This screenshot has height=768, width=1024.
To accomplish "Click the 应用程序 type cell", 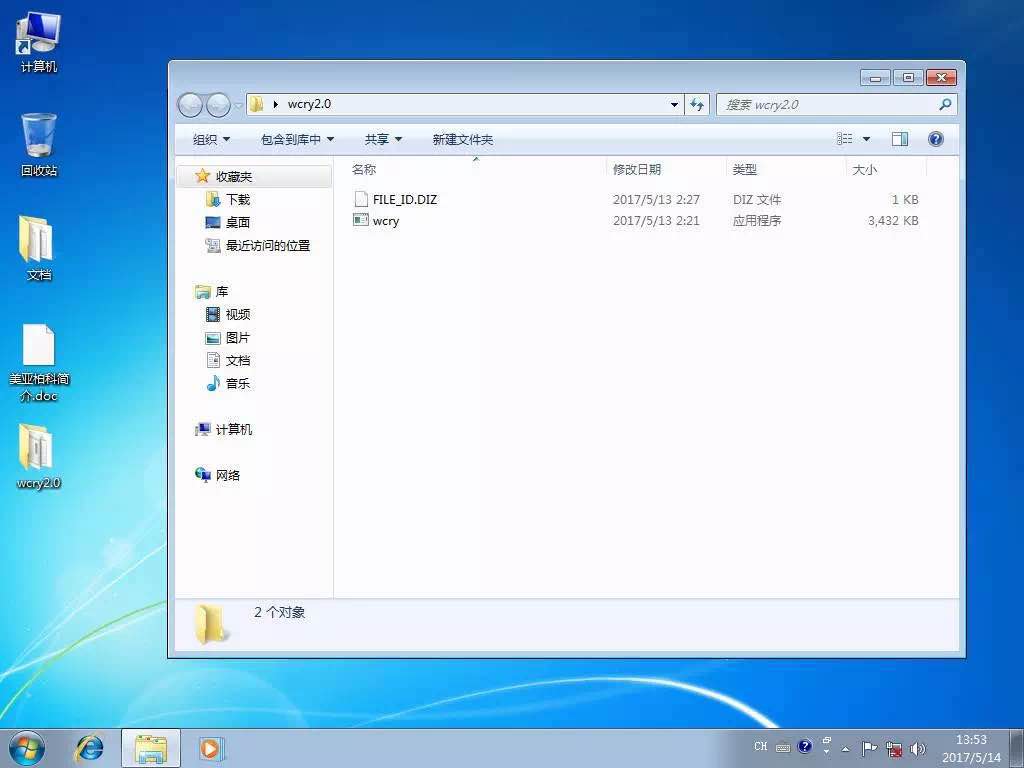I will (x=757, y=221).
